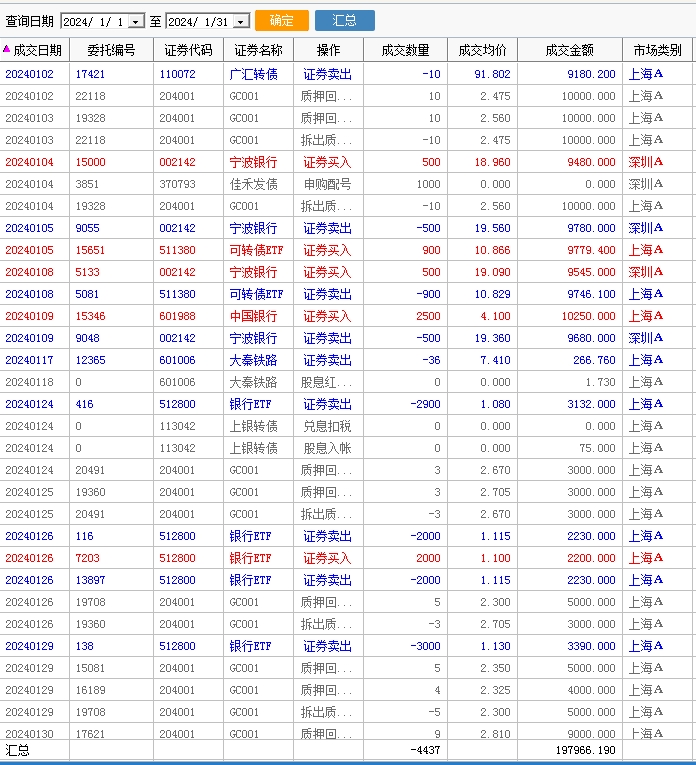Click amount 266.760 cell
The width and height of the screenshot is (696, 765).
[595, 360]
